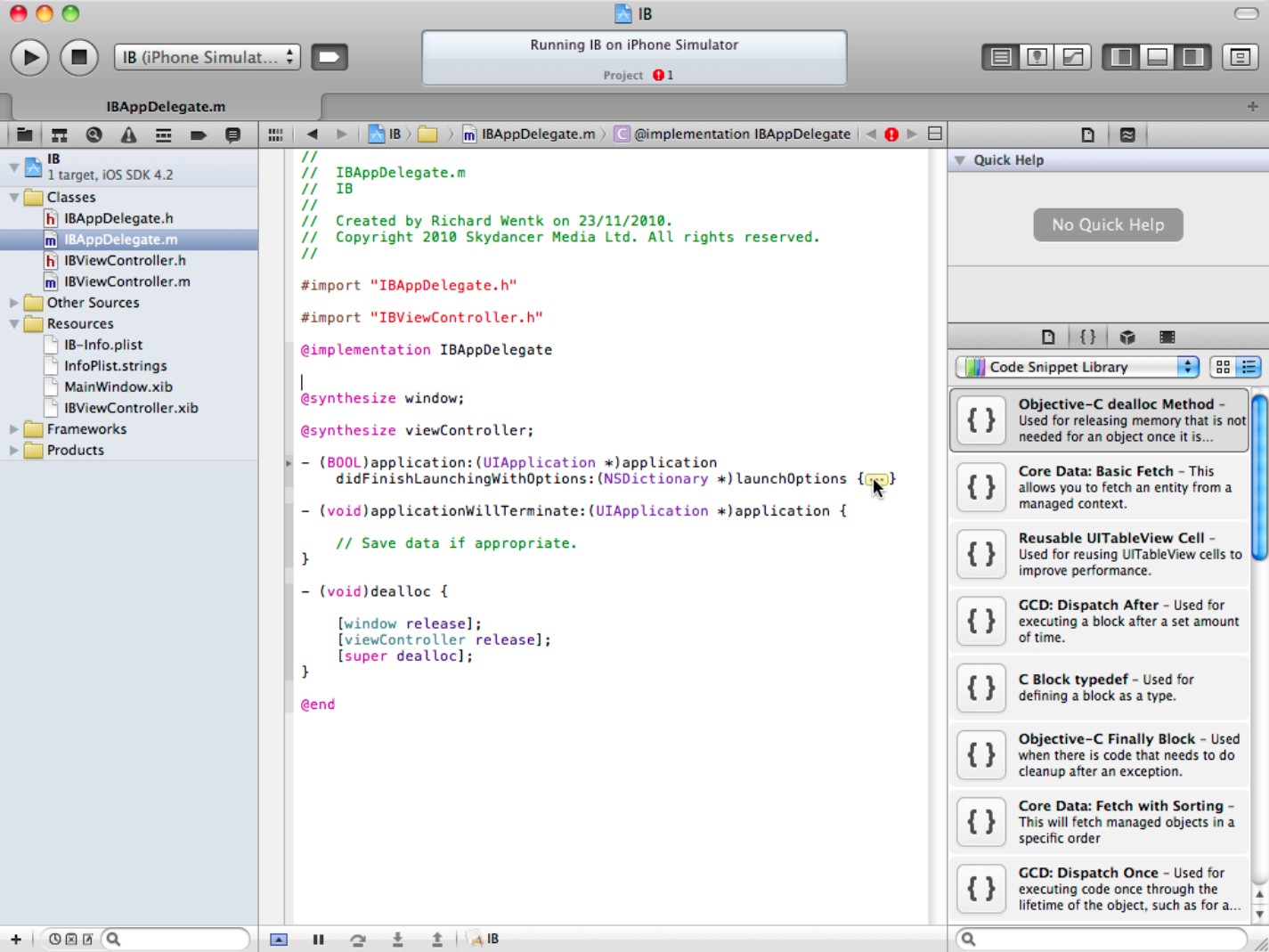The width and height of the screenshot is (1269, 952).
Task: Click the library filter search field
Action: click(x=1101, y=939)
